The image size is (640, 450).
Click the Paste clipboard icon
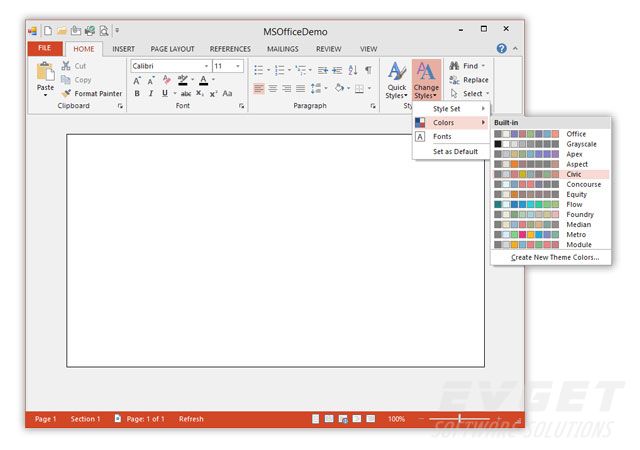click(x=45, y=72)
